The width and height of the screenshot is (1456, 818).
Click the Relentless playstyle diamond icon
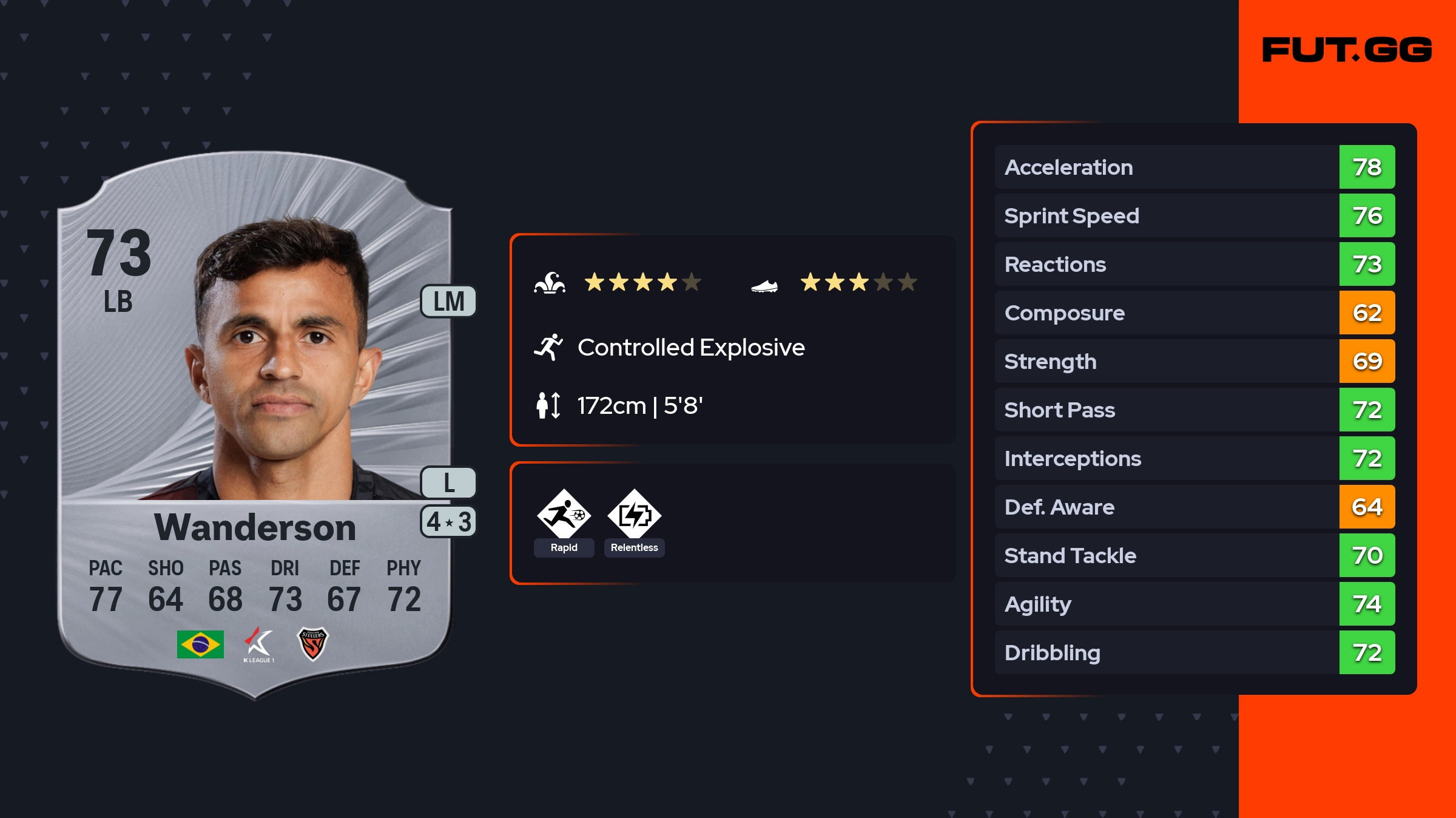[x=634, y=514]
